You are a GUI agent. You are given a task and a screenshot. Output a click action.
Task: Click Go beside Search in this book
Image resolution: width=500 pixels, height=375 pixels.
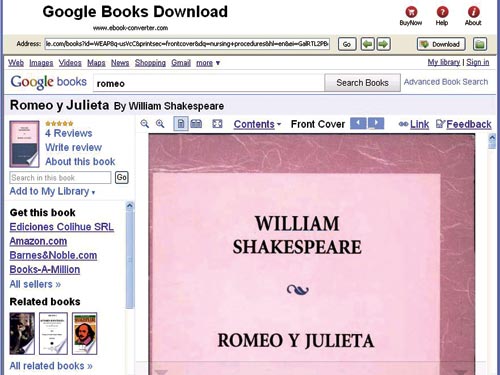[122, 177]
